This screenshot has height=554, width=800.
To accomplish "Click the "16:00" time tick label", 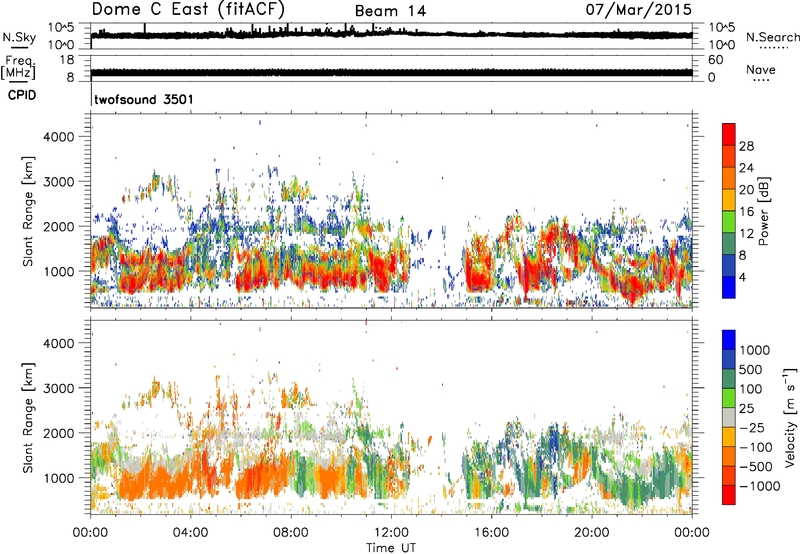I will (491, 533).
